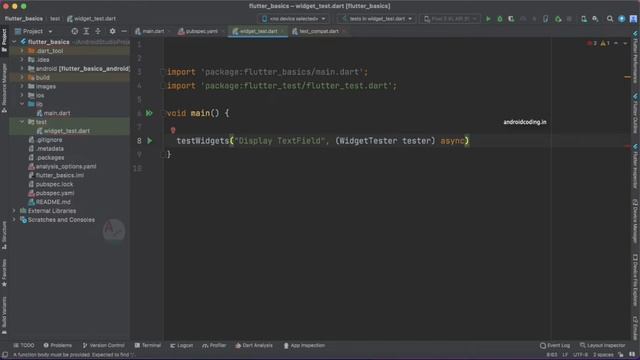Image resolution: width=640 pixels, height=360 pixels.
Task: Close the widget_test.dart tab
Action: (282, 31)
